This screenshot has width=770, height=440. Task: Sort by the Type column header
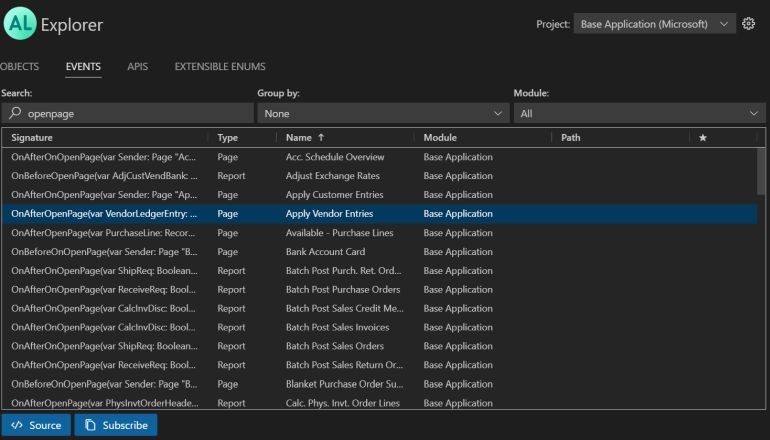[x=228, y=138]
